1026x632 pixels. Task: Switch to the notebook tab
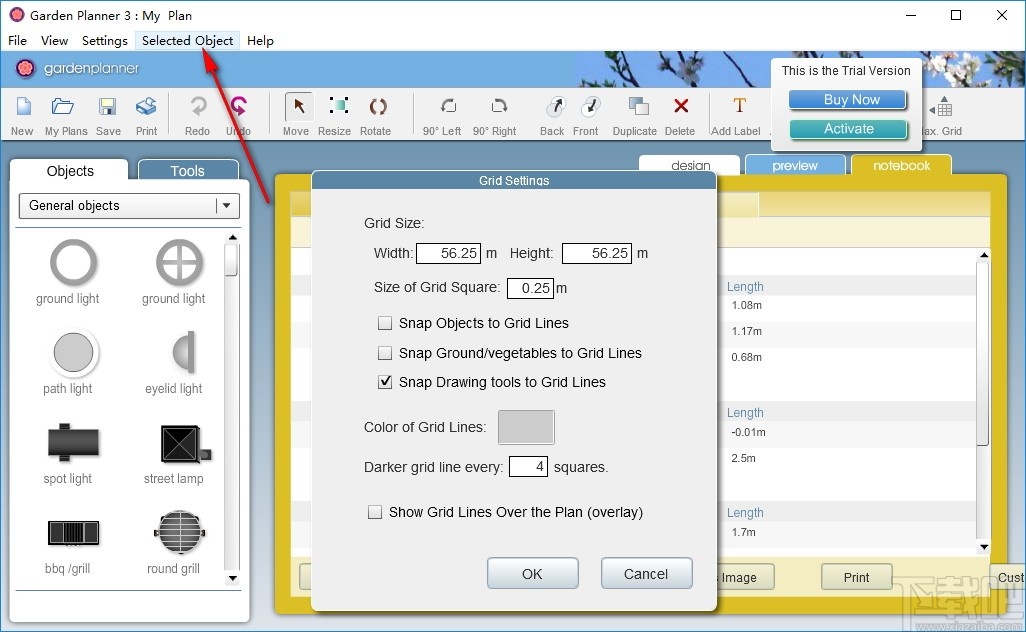point(902,166)
